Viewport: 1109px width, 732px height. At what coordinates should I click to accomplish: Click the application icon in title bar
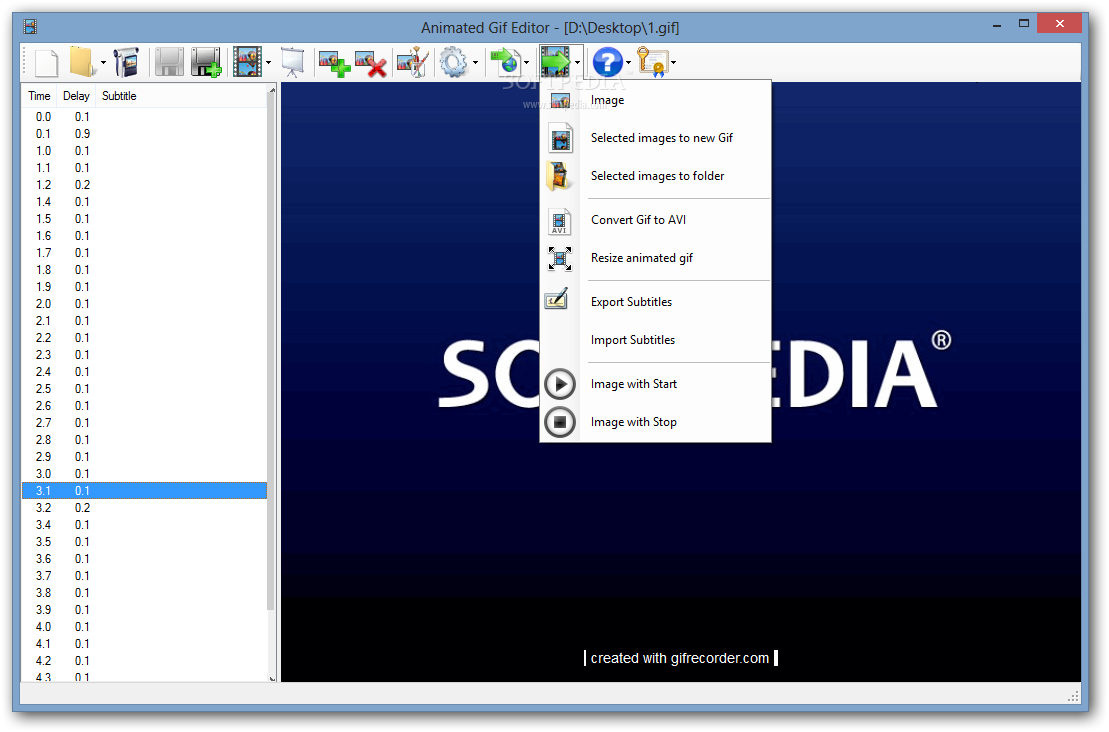[x=30, y=27]
